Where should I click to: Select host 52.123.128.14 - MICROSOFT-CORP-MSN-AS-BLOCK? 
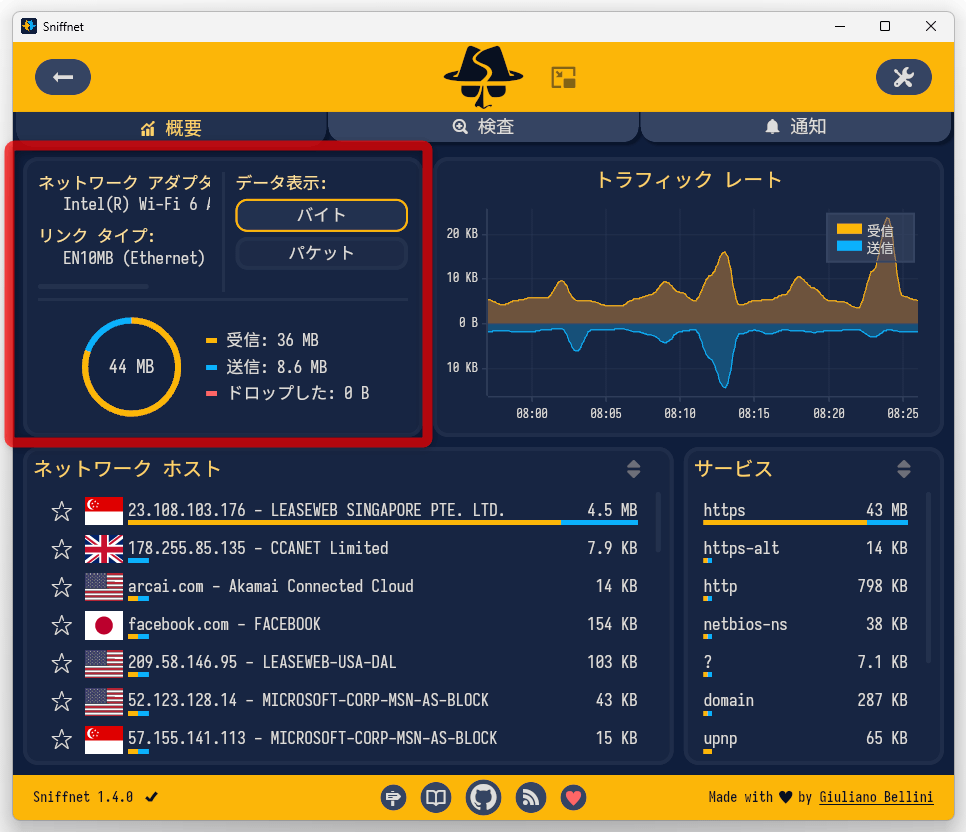click(383, 701)
